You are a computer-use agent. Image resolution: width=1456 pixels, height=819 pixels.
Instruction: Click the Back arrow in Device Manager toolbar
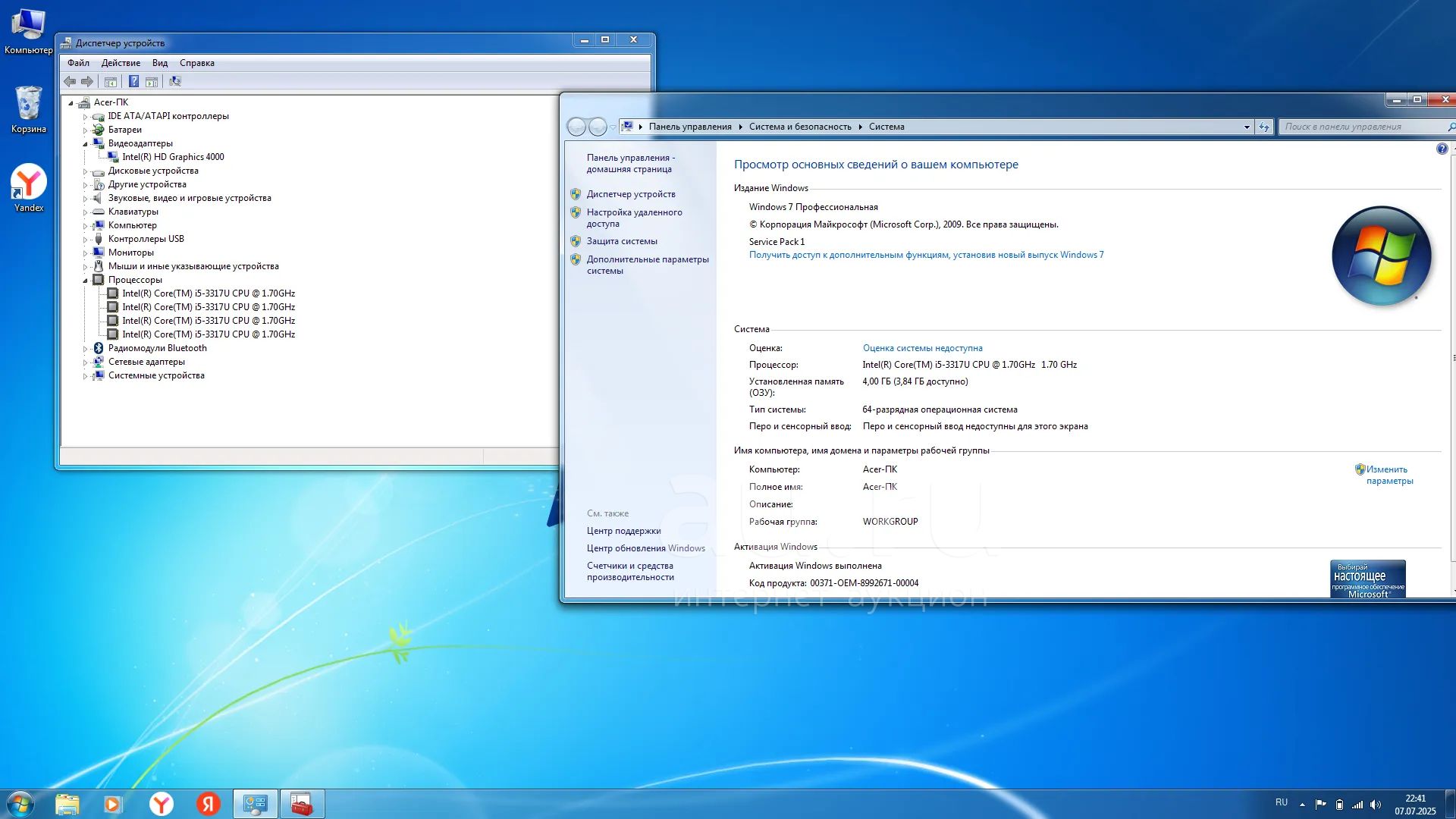(70, 81)
